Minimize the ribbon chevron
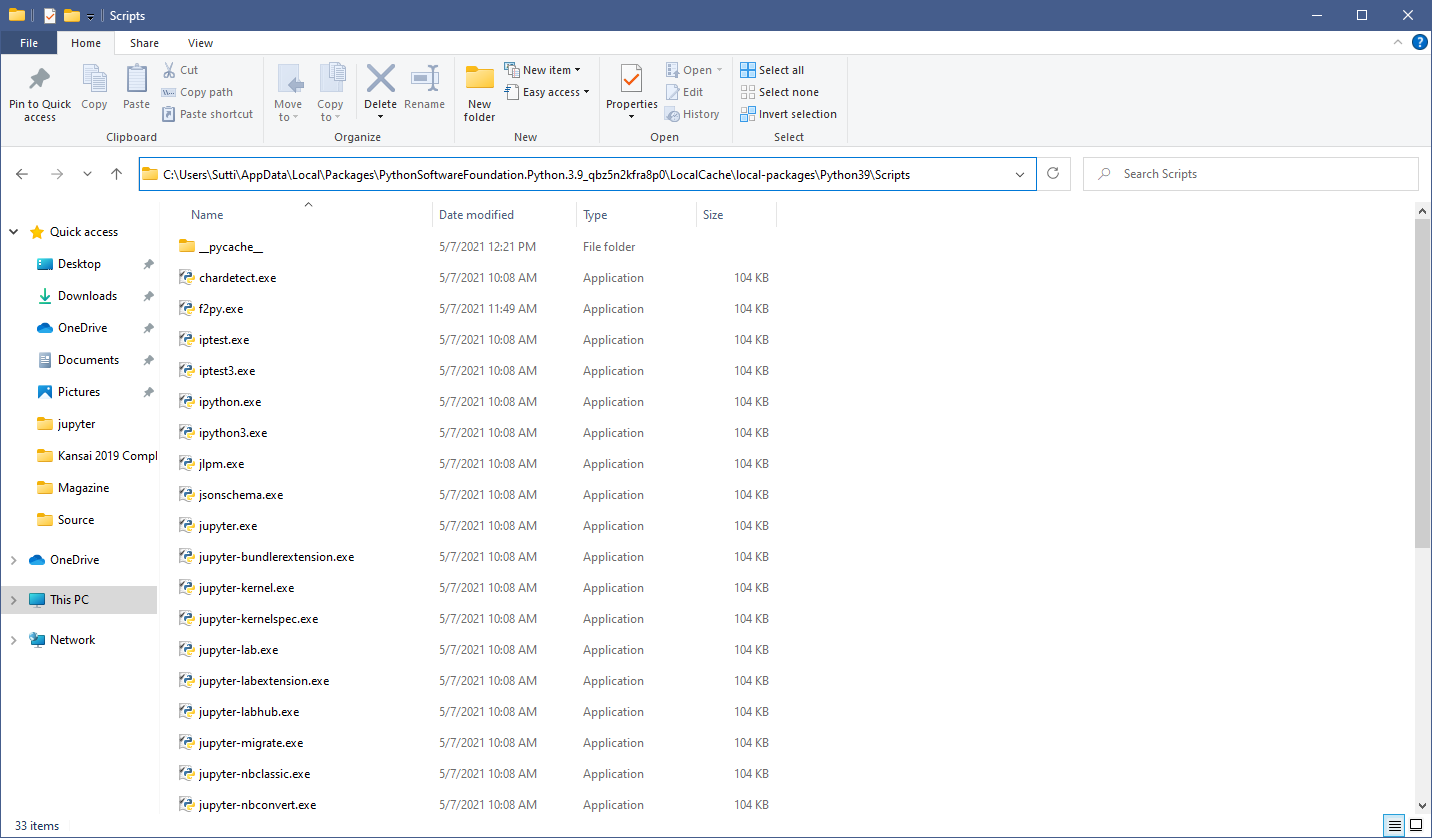The image size is (1432, 838). 1399,43
